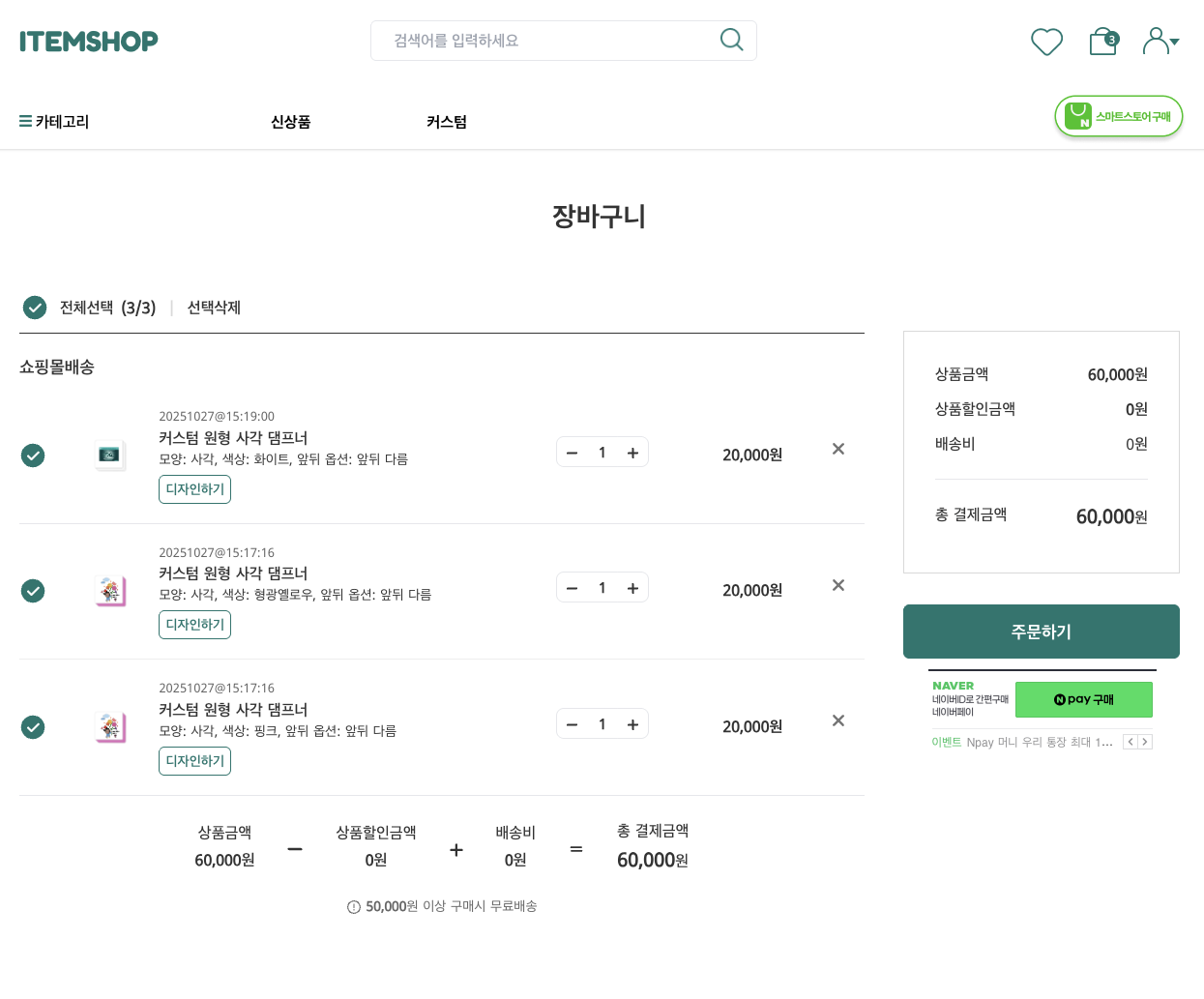Increase quantity of the 핑크 damper
Image resolution: width=1204 pixels, height=999 pixels.
pos(632,724)
